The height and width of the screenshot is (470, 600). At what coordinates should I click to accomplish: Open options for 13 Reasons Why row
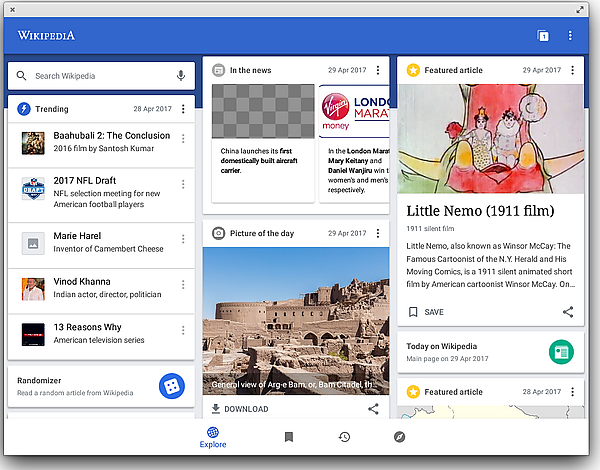coord(183,330)
